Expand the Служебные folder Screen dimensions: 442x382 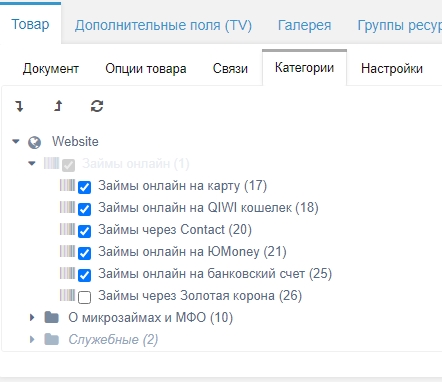click(x=32, y=339)
